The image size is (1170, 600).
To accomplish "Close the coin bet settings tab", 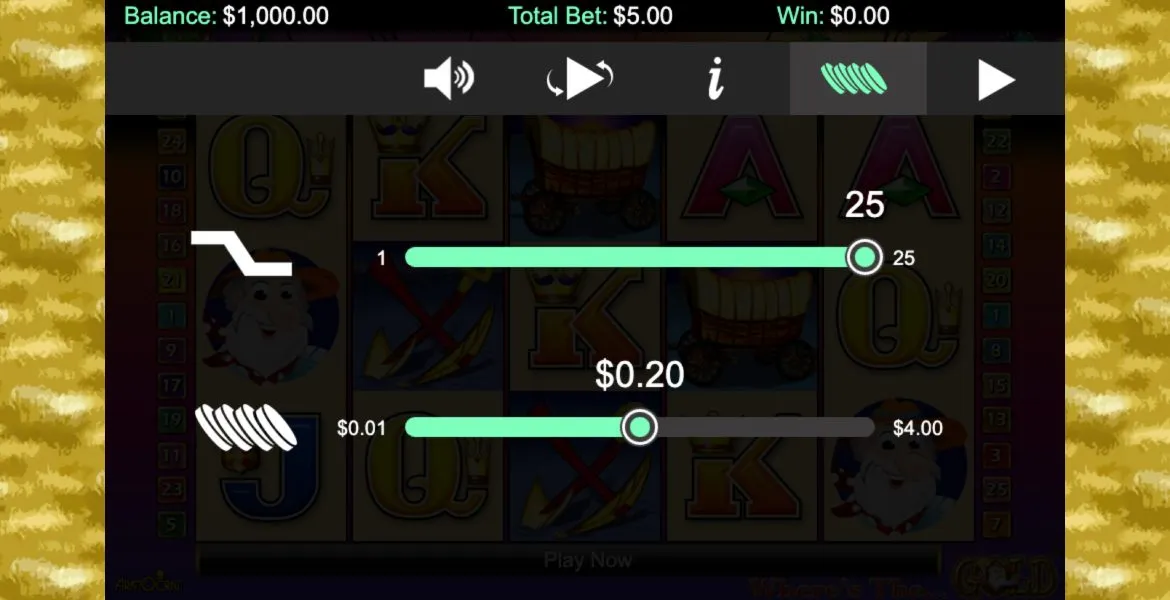I will tap(858, 78).
